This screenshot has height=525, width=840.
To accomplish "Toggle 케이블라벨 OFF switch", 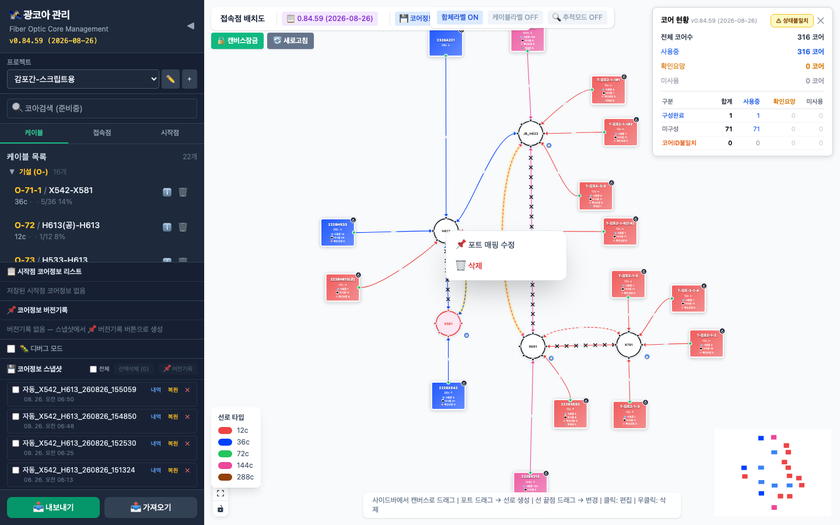I will (x=515, y=17).
